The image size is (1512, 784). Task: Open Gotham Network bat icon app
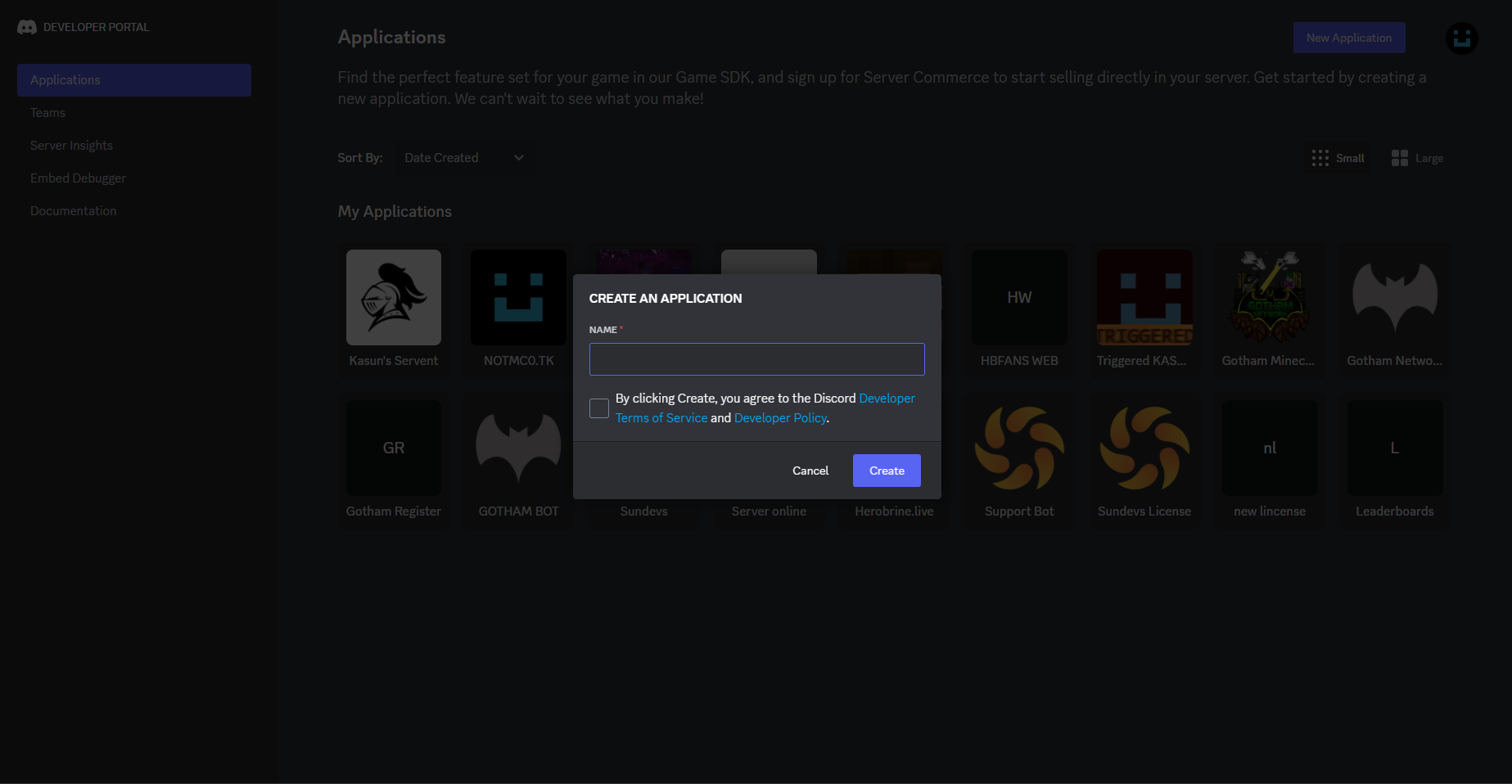point(1394,297)
